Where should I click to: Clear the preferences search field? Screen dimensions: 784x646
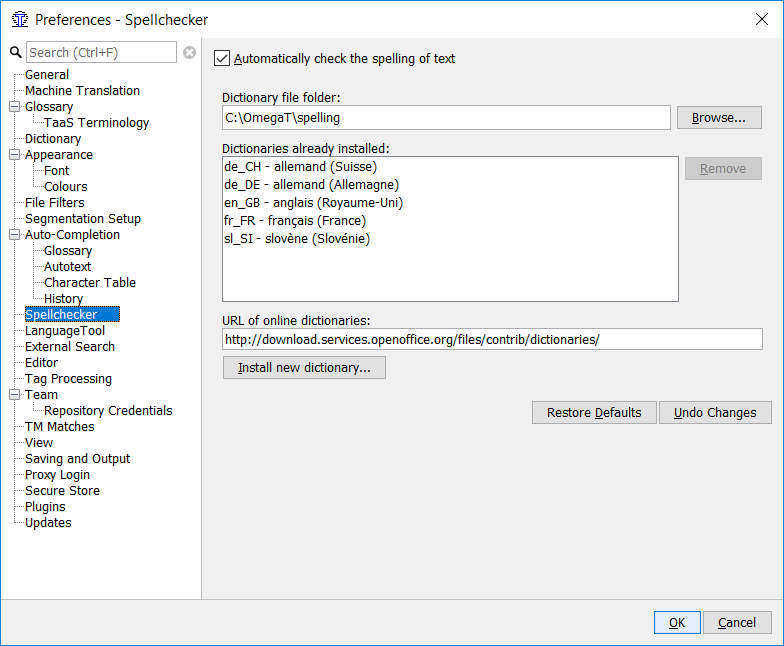pos(190,52)
